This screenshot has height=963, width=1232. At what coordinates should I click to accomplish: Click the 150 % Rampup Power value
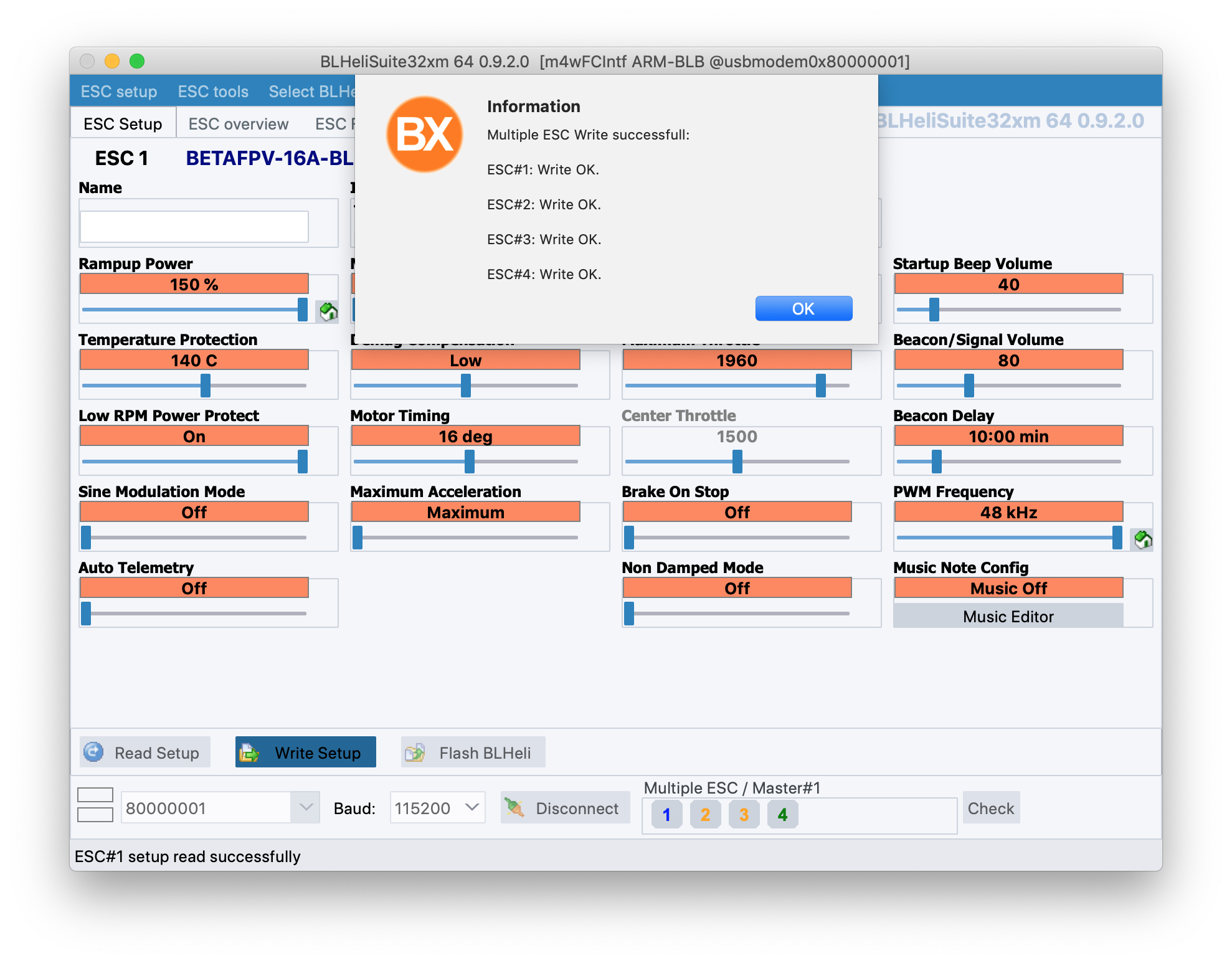coord(194,284)
